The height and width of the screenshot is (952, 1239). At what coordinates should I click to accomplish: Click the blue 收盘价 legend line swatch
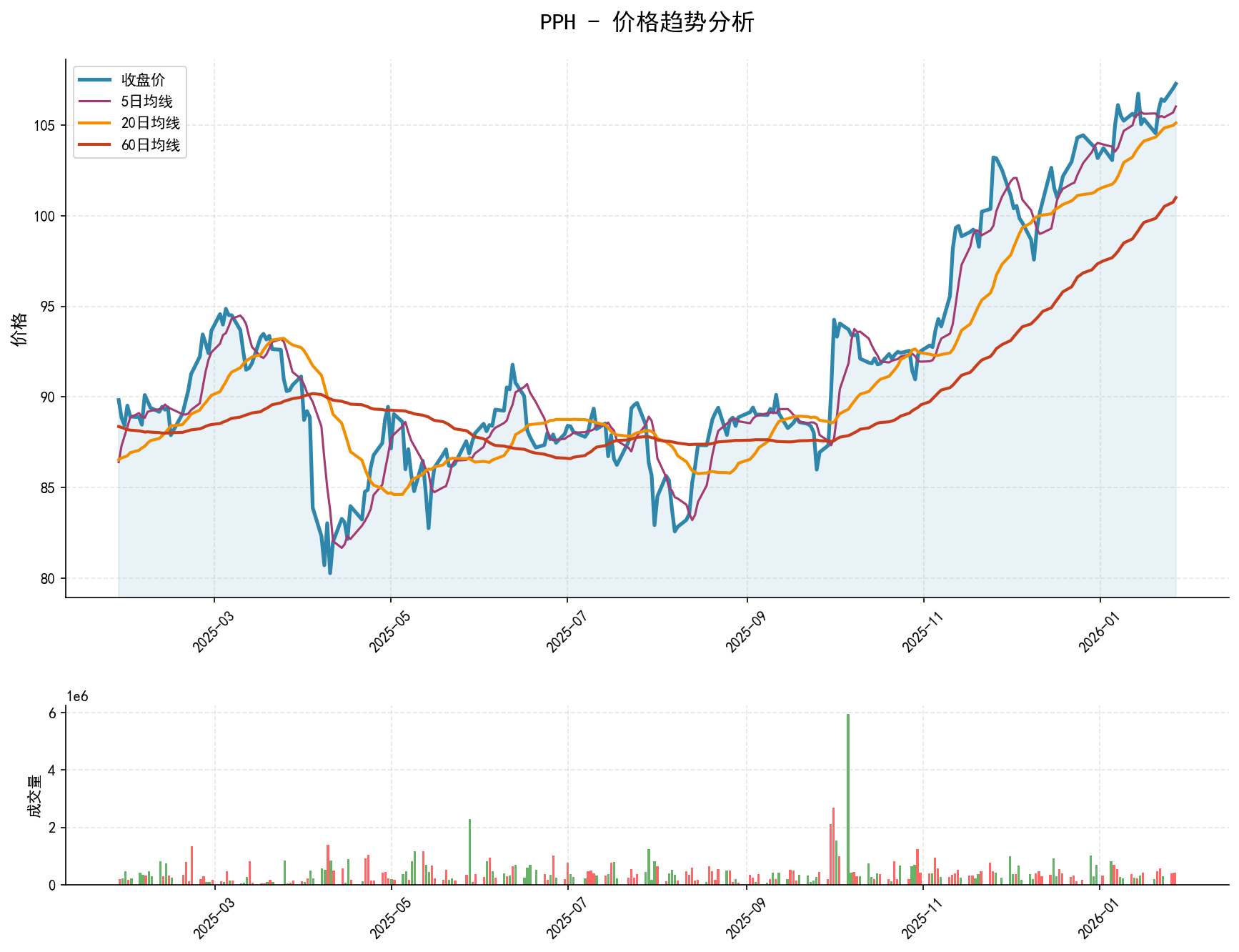point(95,80)
